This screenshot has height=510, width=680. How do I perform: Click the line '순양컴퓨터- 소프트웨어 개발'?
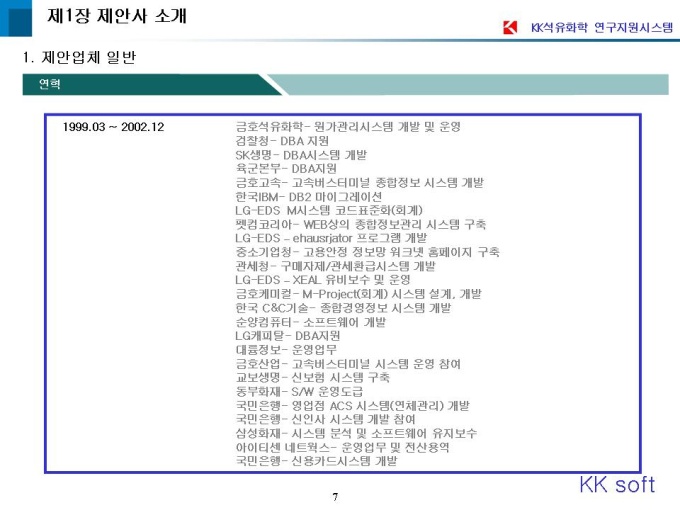pyautogui.click(x=311, y=322)
